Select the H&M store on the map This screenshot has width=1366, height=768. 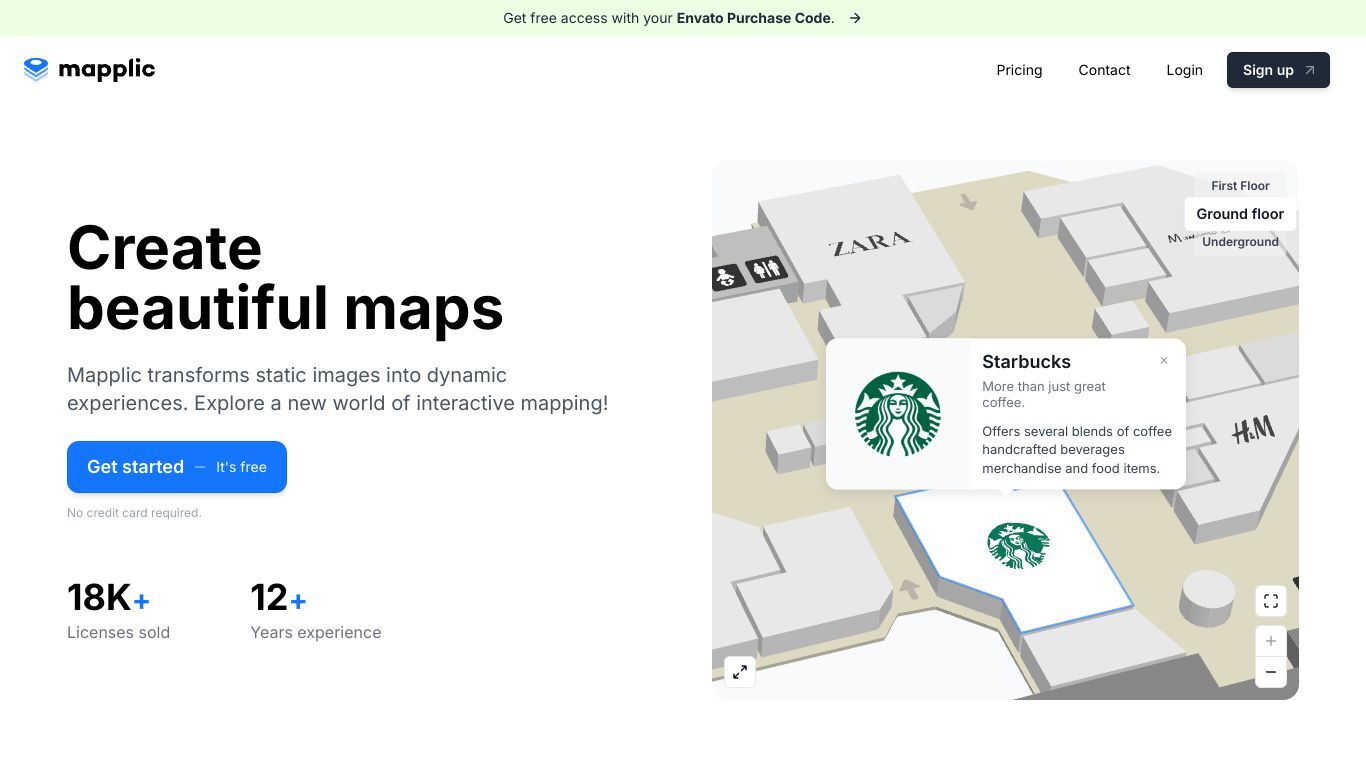click(x=1253, y=430)
